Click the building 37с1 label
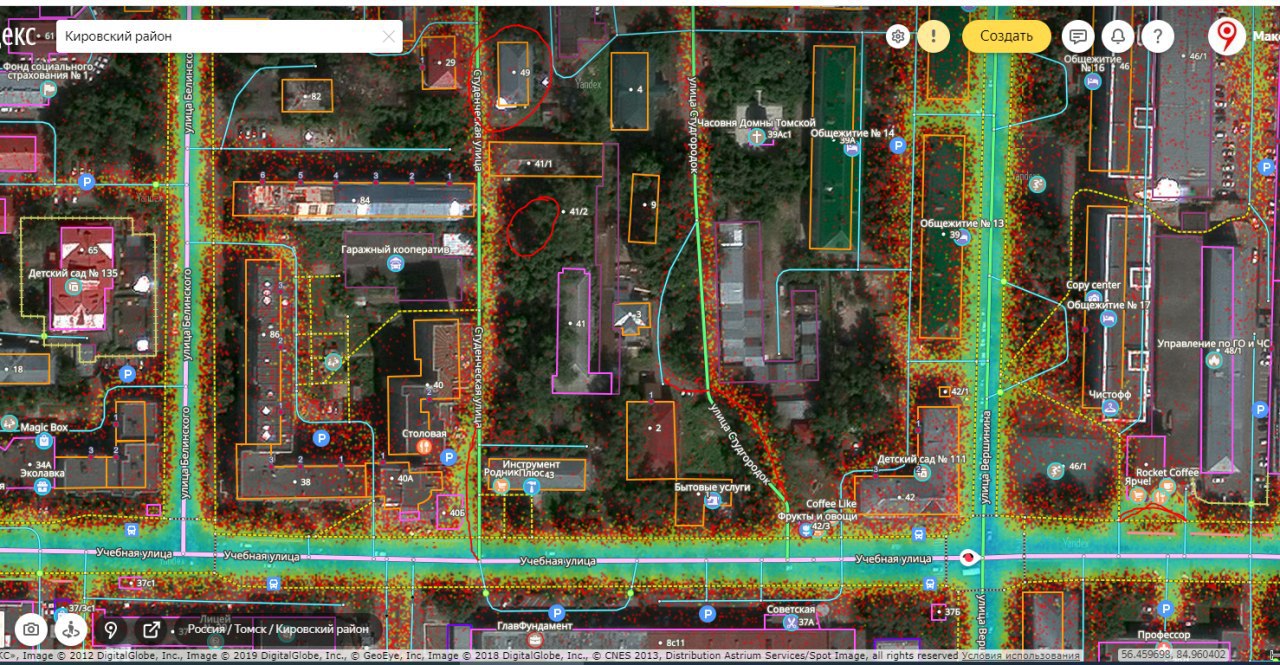Viewport: 1280px width, 665px height. coord(146,583)
